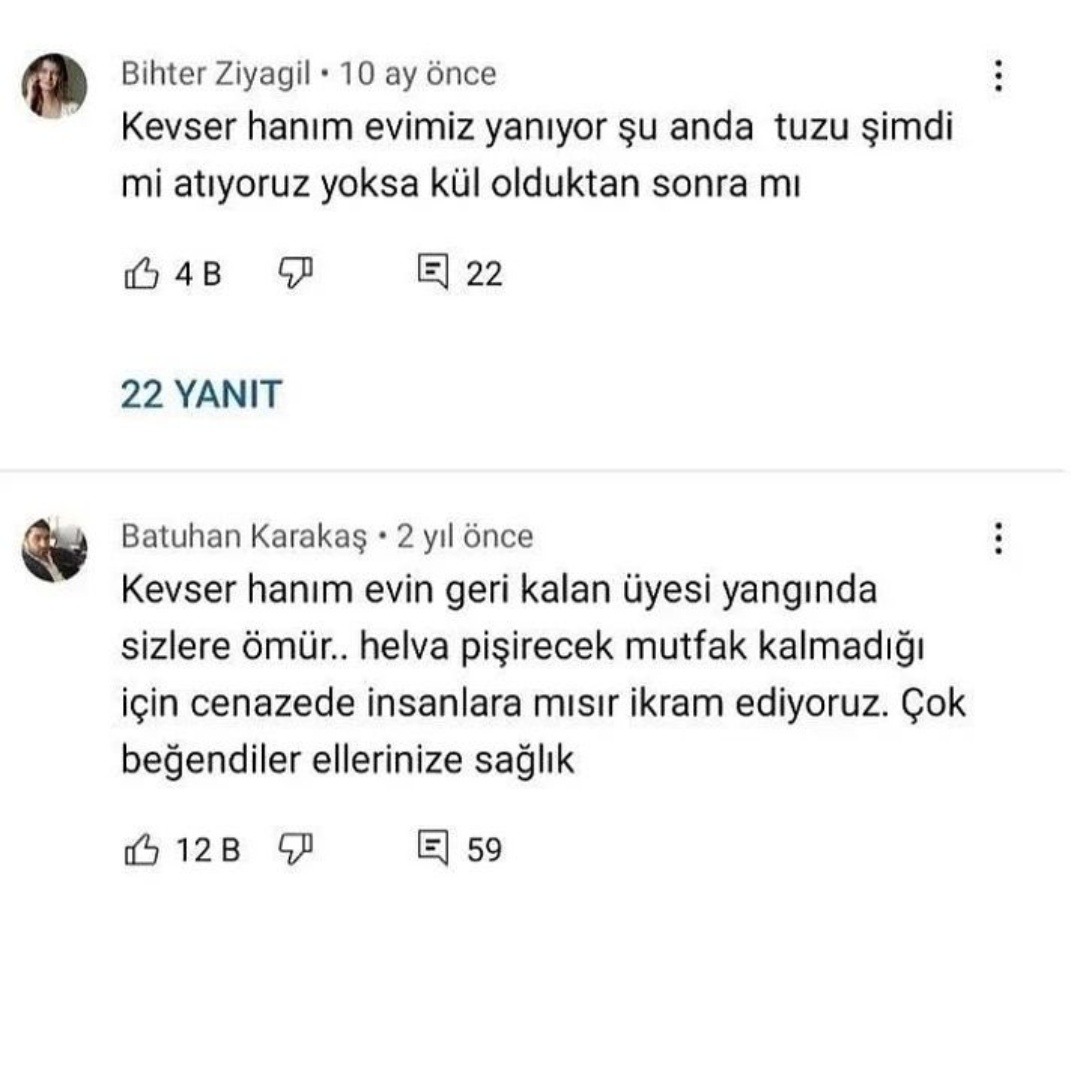Like Bihter Ziyagil's comment with thumbs-up
This screenshot has width=1080, height=1067.
click(141, 273)
